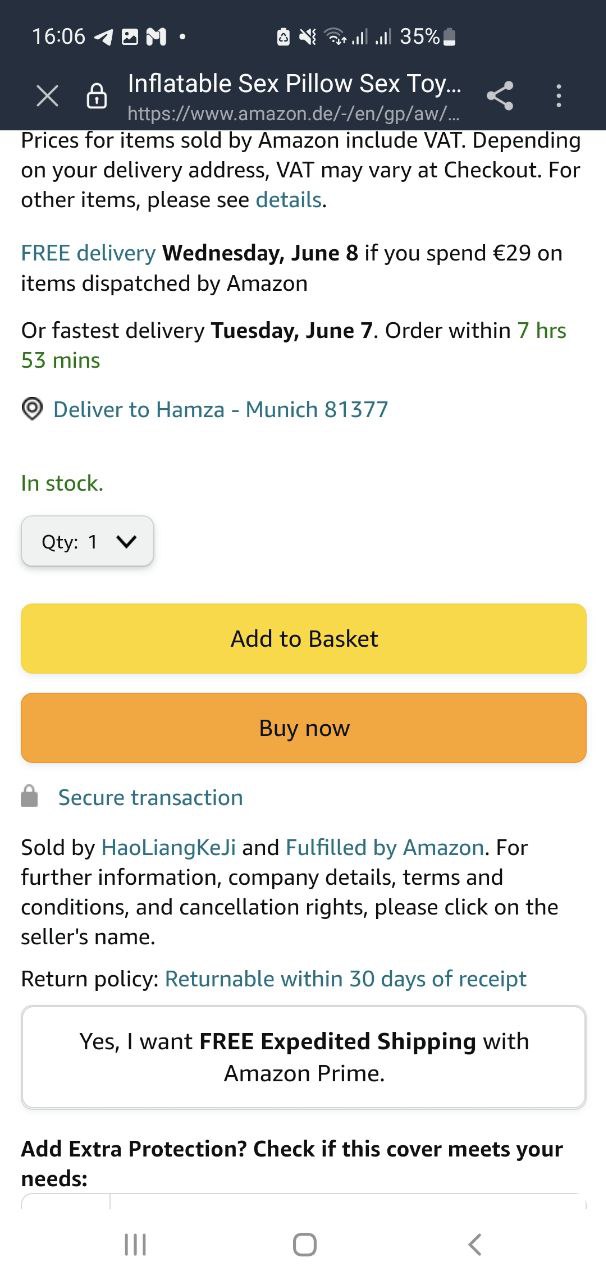
Task: Tap the padlock site security icon
Action: 97,96
